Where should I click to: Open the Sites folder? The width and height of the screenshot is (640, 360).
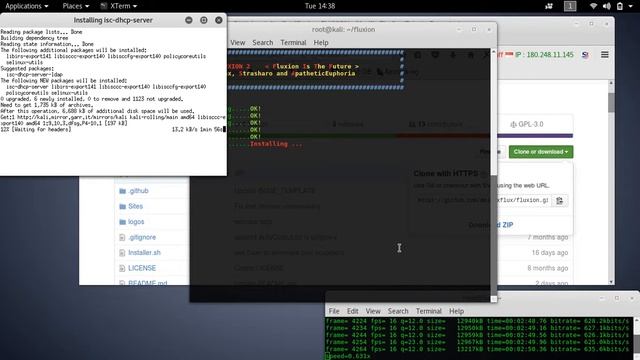tap(136, 206)
